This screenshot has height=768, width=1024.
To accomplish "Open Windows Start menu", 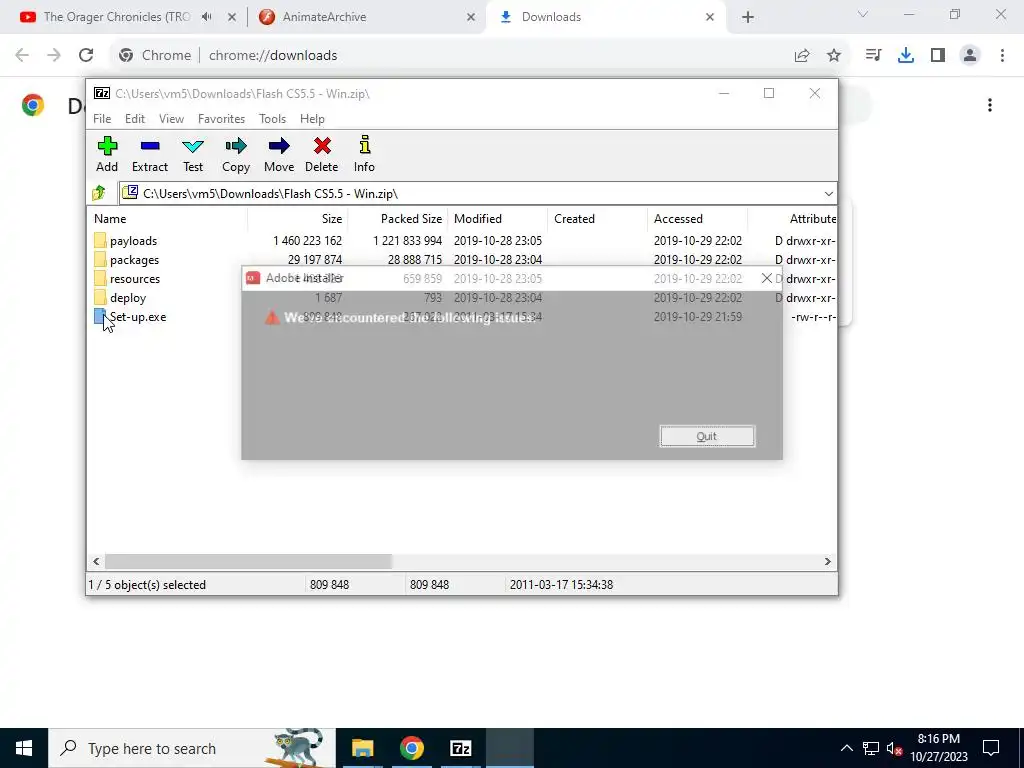I will [x=24, y=748].
